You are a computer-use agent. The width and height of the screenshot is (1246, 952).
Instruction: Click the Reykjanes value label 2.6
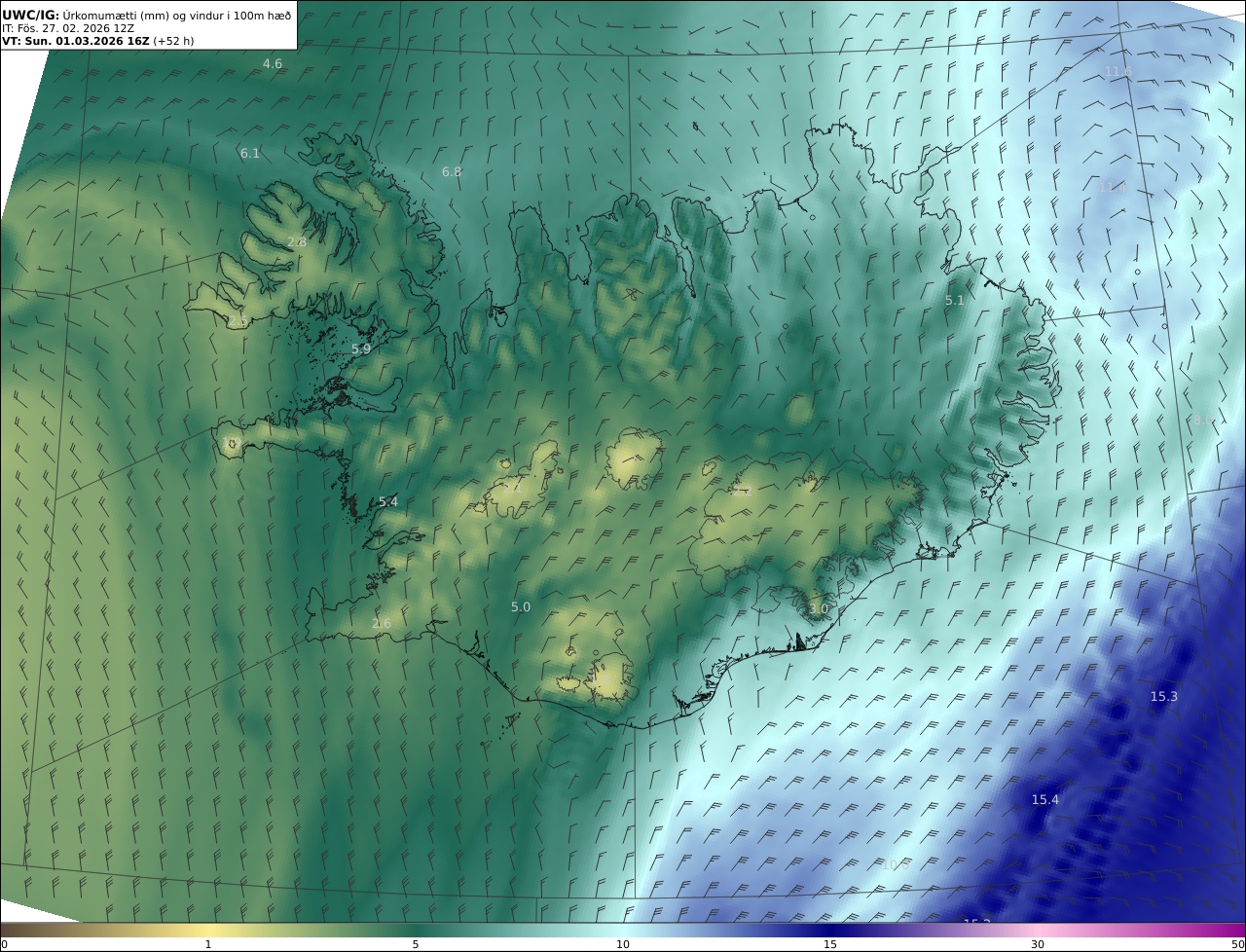click(x=382, y=624)
